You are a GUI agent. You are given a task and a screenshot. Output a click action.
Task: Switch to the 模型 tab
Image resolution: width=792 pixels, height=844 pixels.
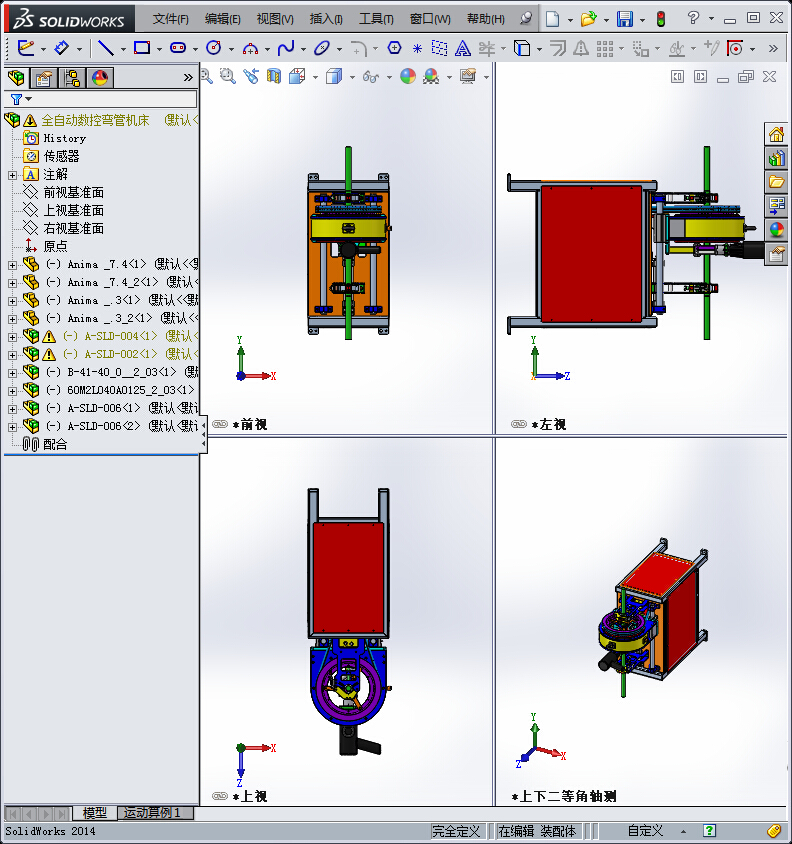95,813
